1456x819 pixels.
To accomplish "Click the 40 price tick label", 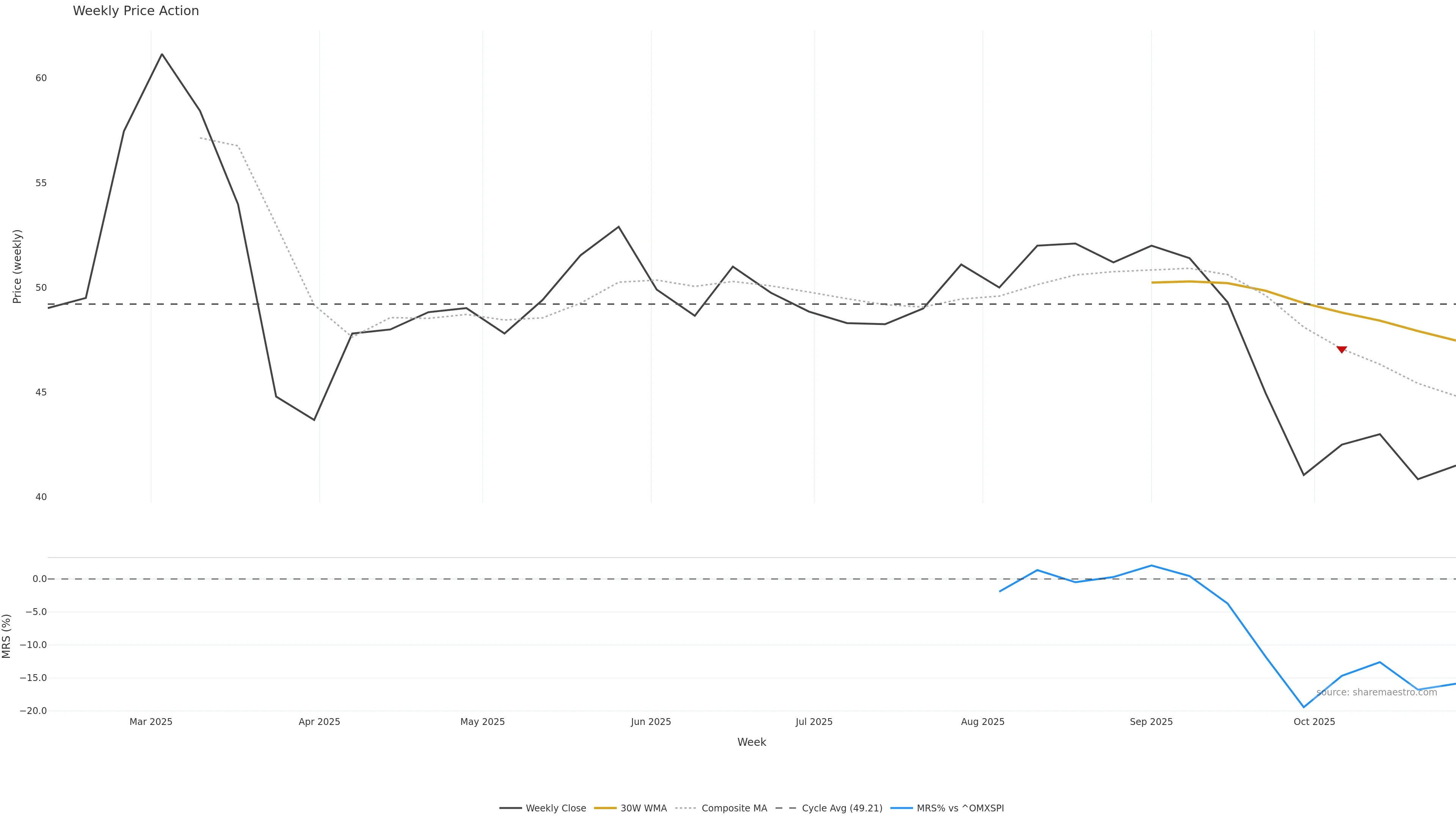I will coord(41,497).
